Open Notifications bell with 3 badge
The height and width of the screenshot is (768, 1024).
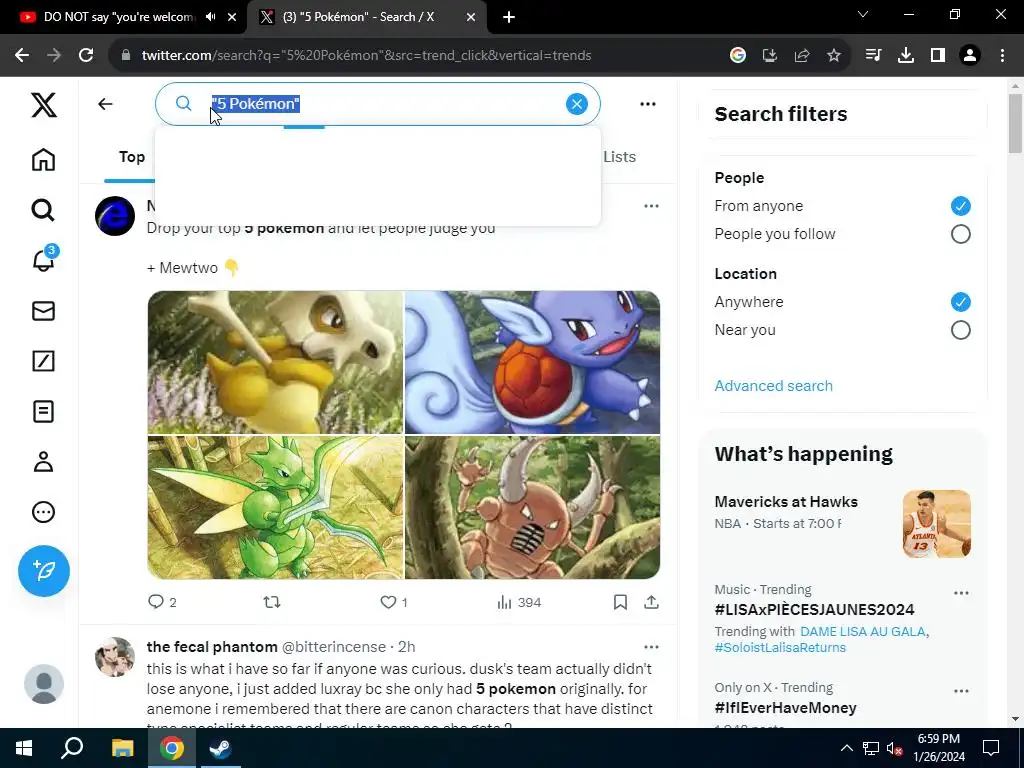(x=44, y=259)
